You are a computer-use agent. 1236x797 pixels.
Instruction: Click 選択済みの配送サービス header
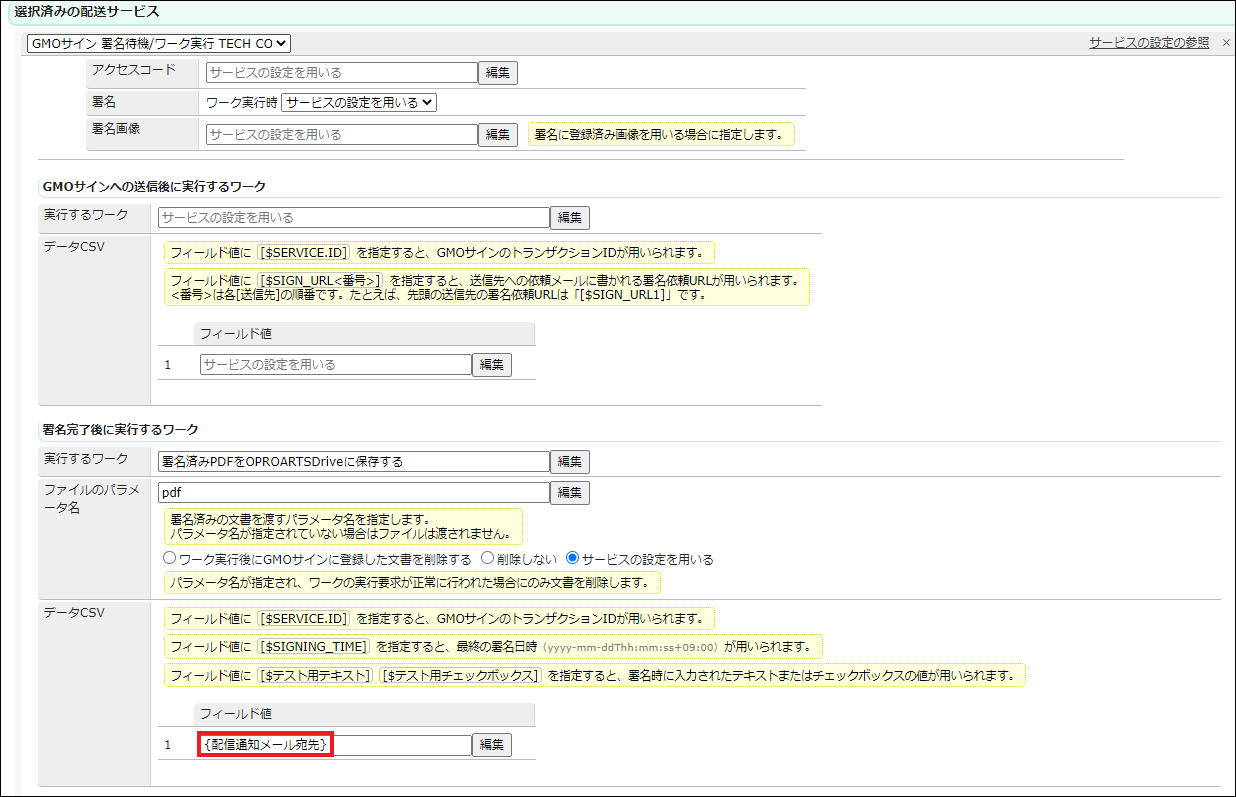click(x=87, y=11)
